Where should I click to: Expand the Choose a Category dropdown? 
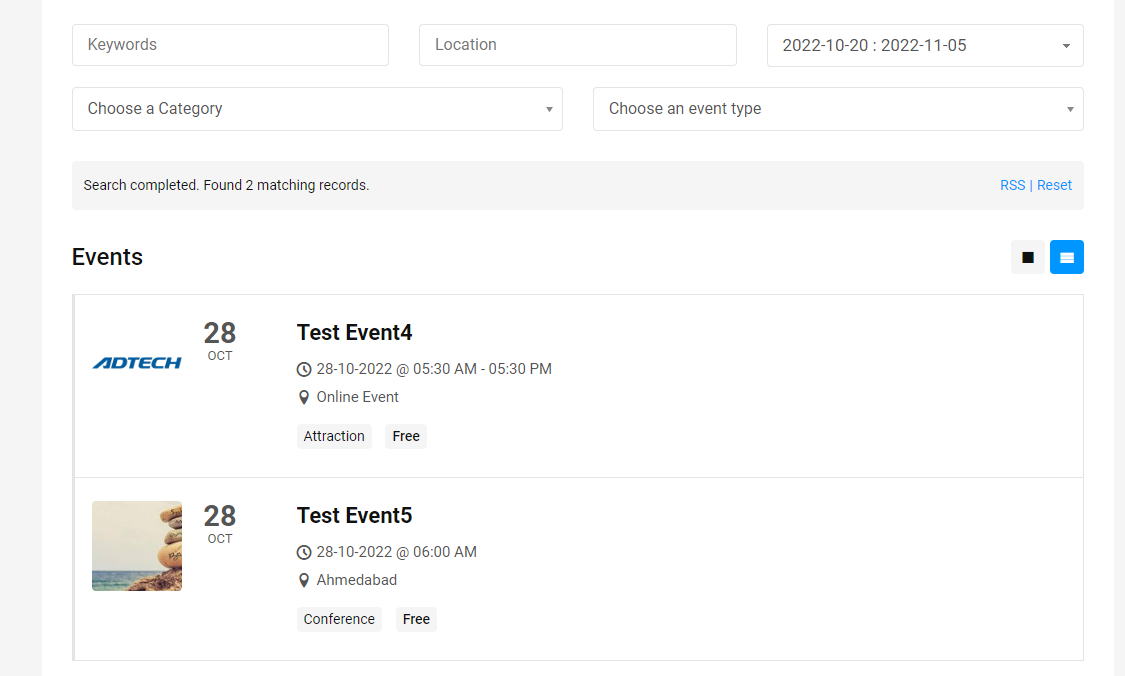pyautogui.click(x=317, y=109)
